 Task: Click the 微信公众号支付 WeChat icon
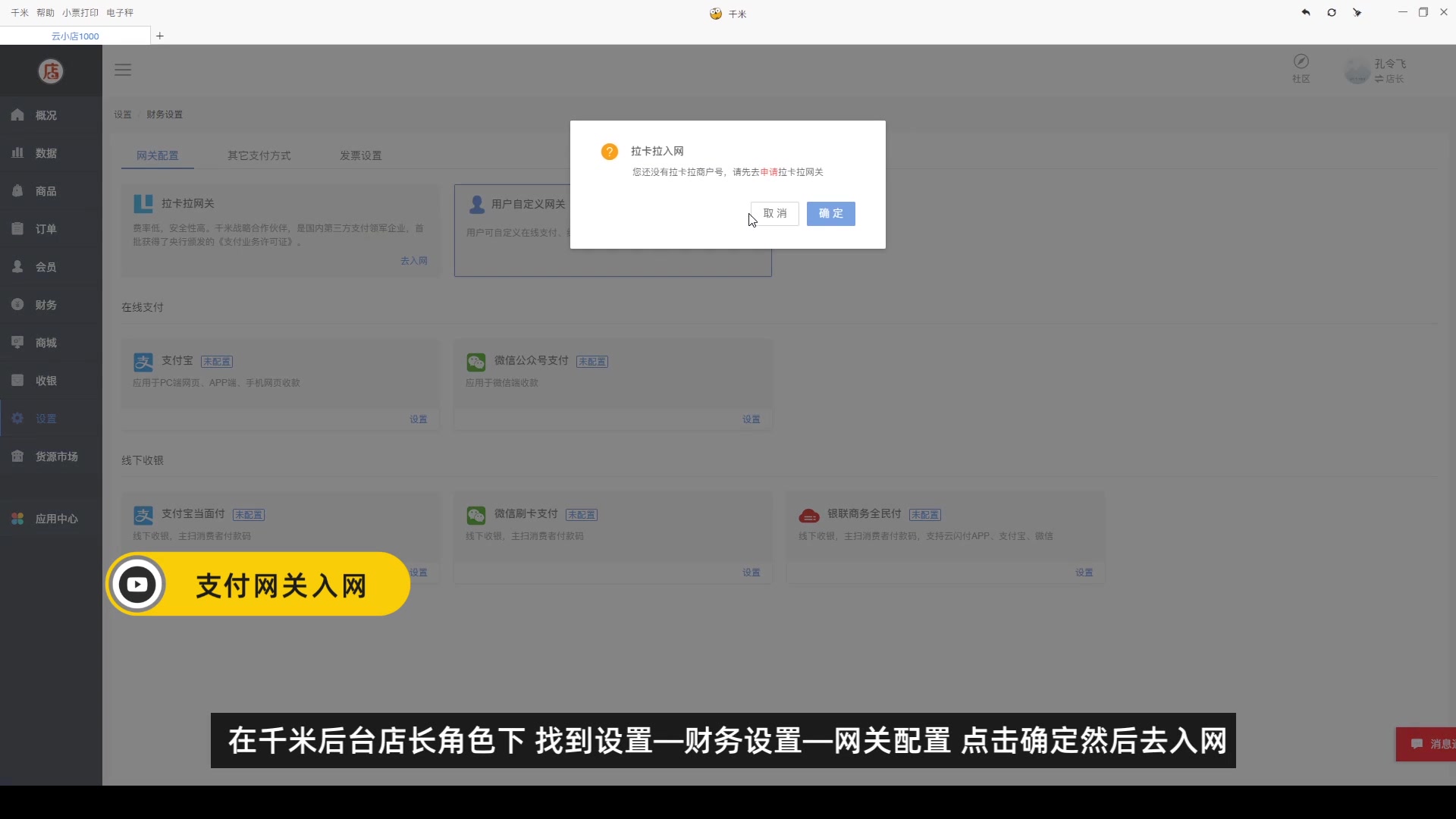[476, 362]
